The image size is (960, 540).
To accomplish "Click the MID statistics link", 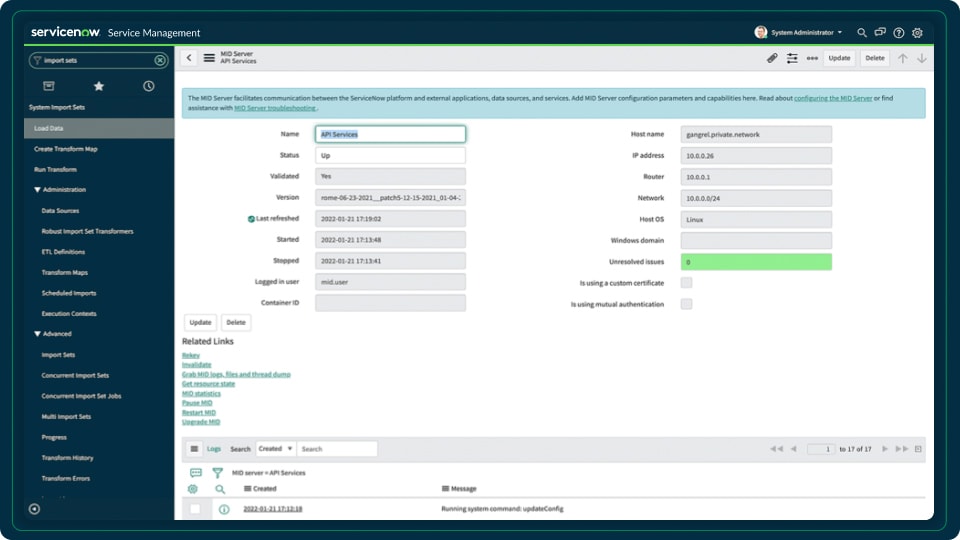I will 201,394.
